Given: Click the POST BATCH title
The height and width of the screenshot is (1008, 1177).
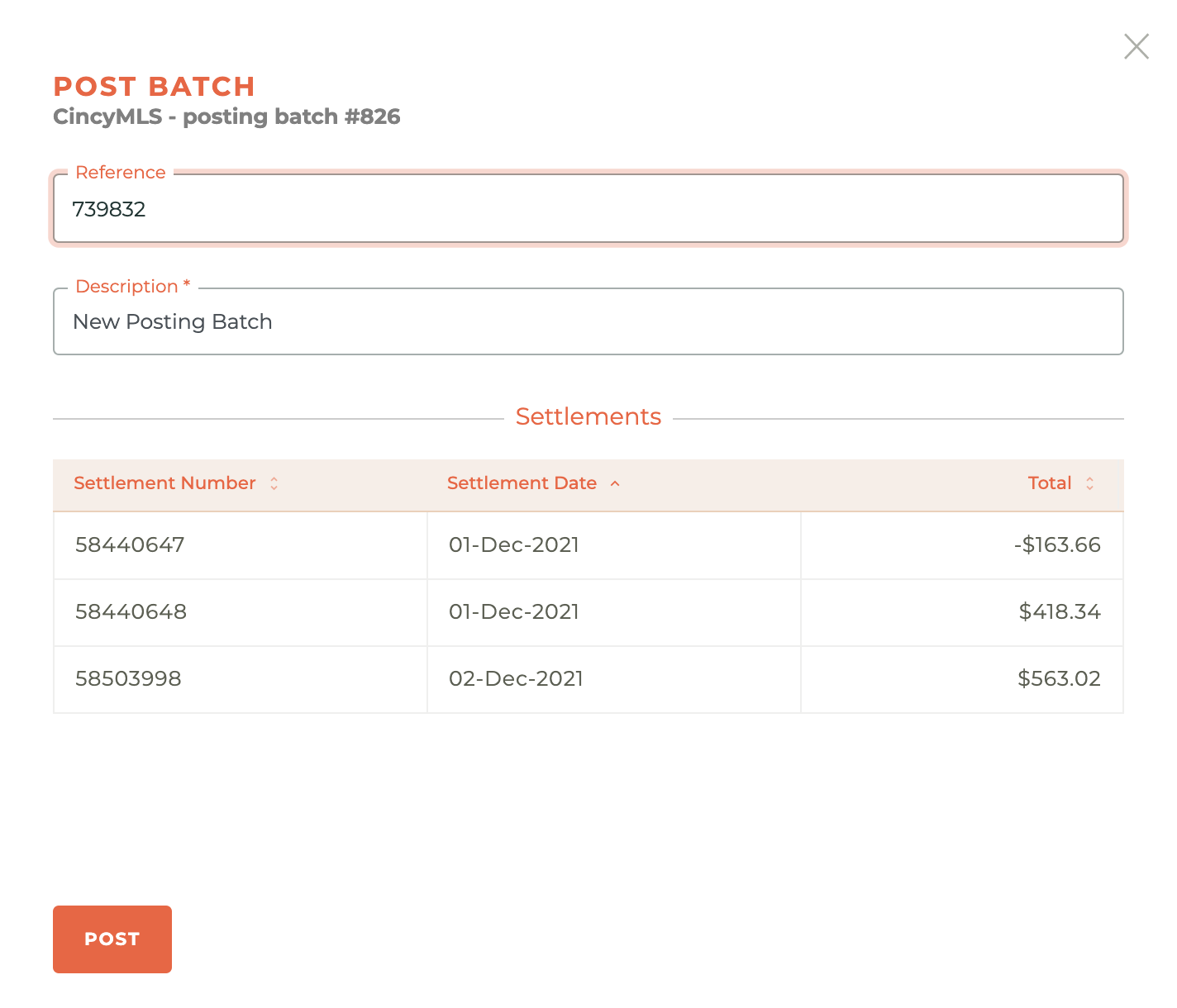Looking at the screenshot, I should pyautogui.click(x=154, y=86).
